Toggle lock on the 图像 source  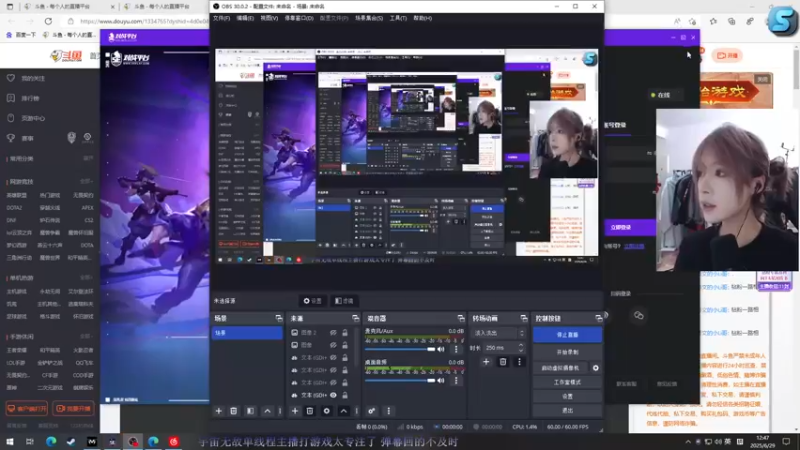(345, 345)
